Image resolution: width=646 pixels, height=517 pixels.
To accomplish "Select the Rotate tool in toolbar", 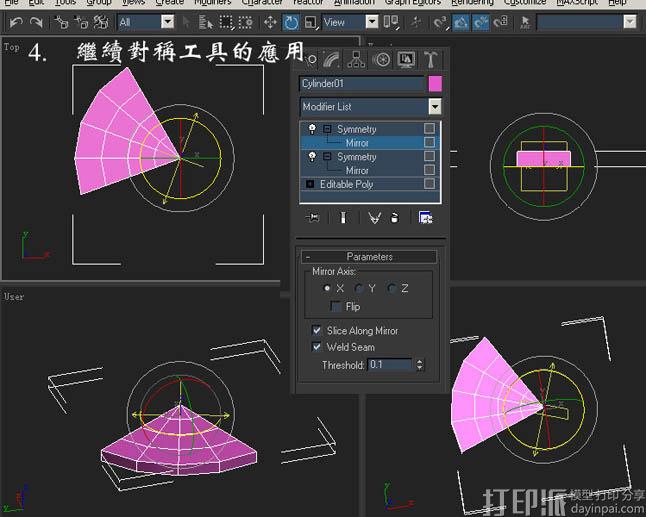I will pos(291,21).
